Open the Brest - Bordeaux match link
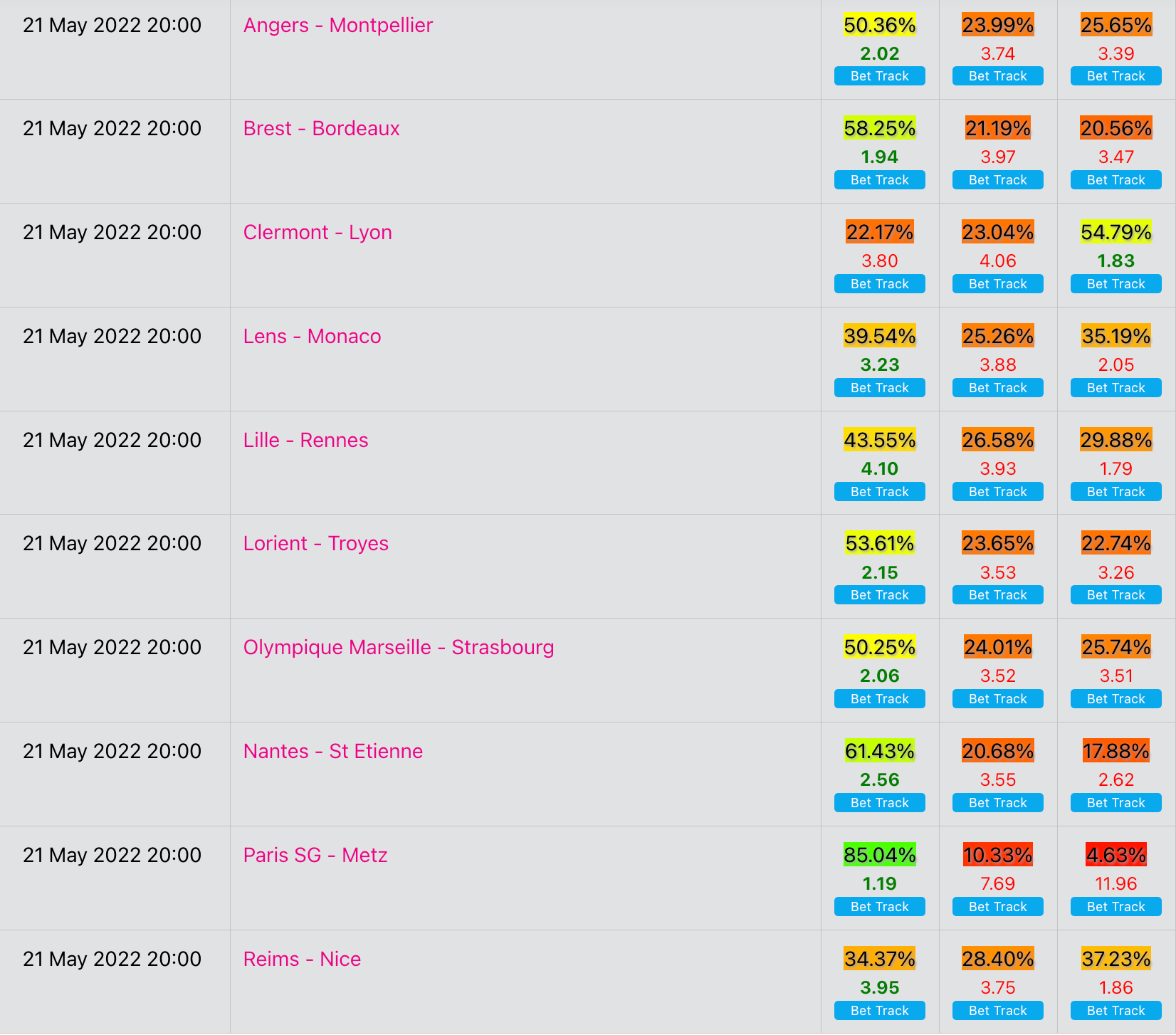Viewport: 1176px width, 1035px height. 321,128
